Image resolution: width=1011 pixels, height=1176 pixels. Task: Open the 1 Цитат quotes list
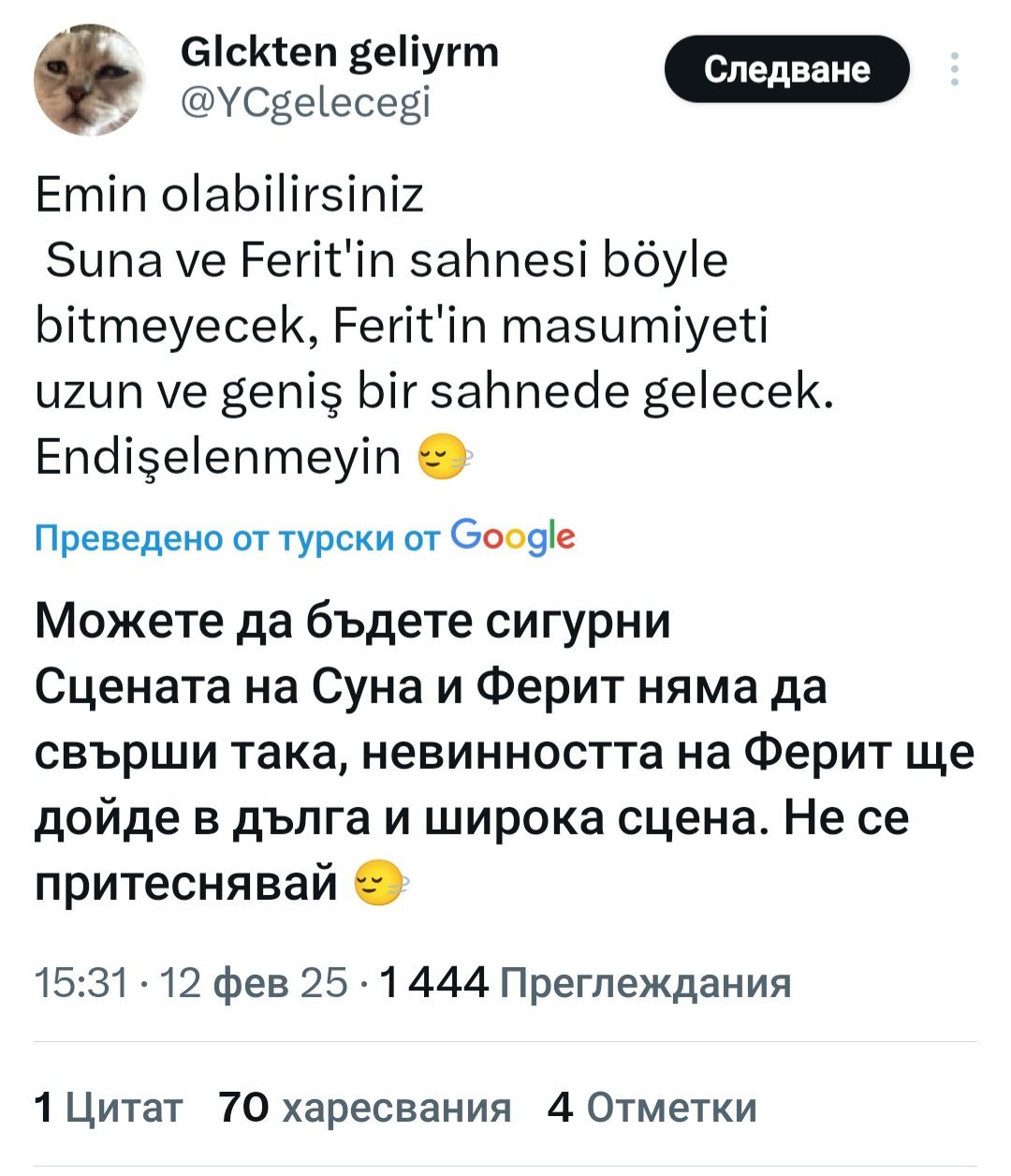pyautogui.click(x=108, y=1108)
